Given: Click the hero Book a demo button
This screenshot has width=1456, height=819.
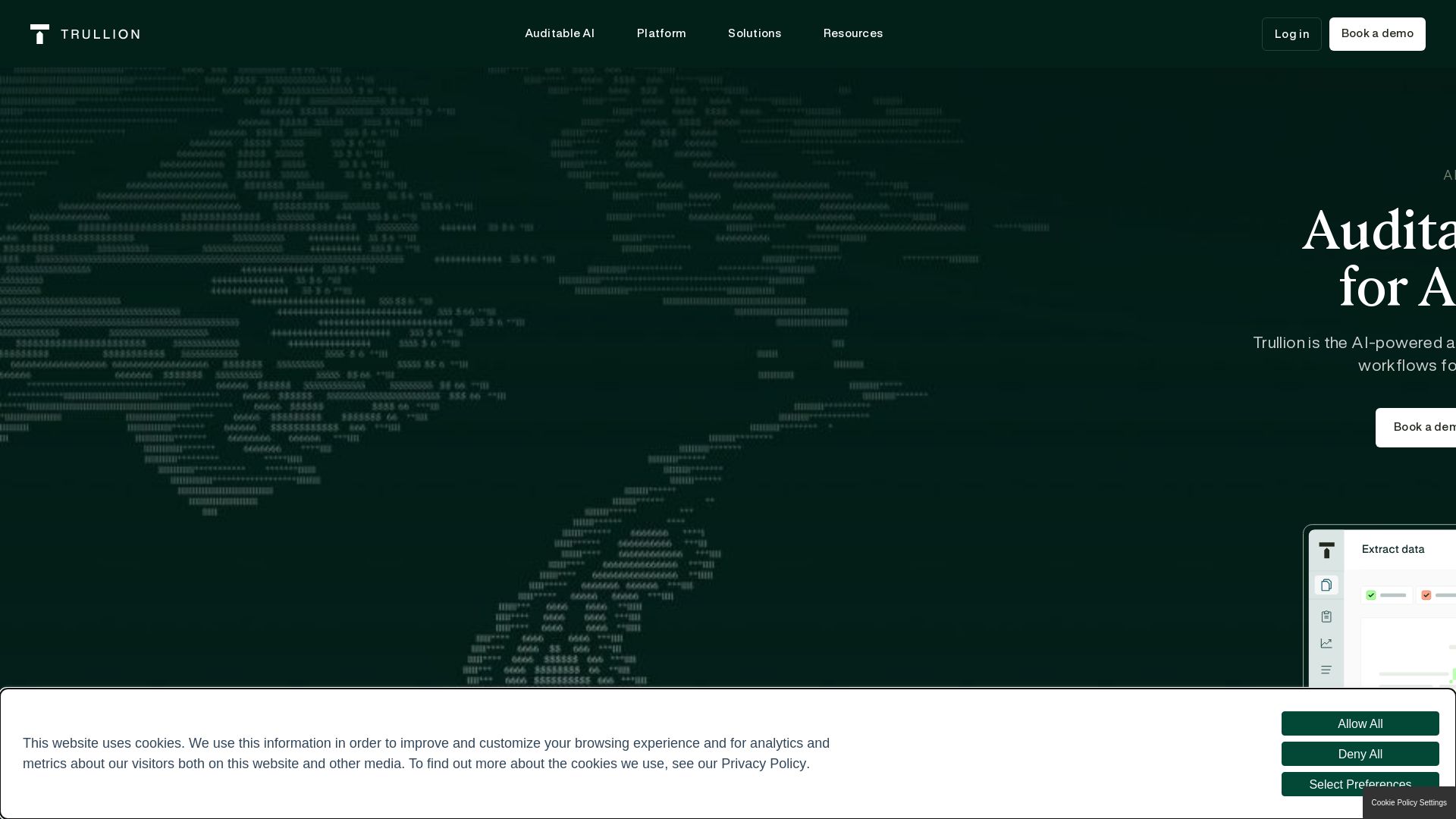Looking at the screenshot, I should [x=1417, y=428].
